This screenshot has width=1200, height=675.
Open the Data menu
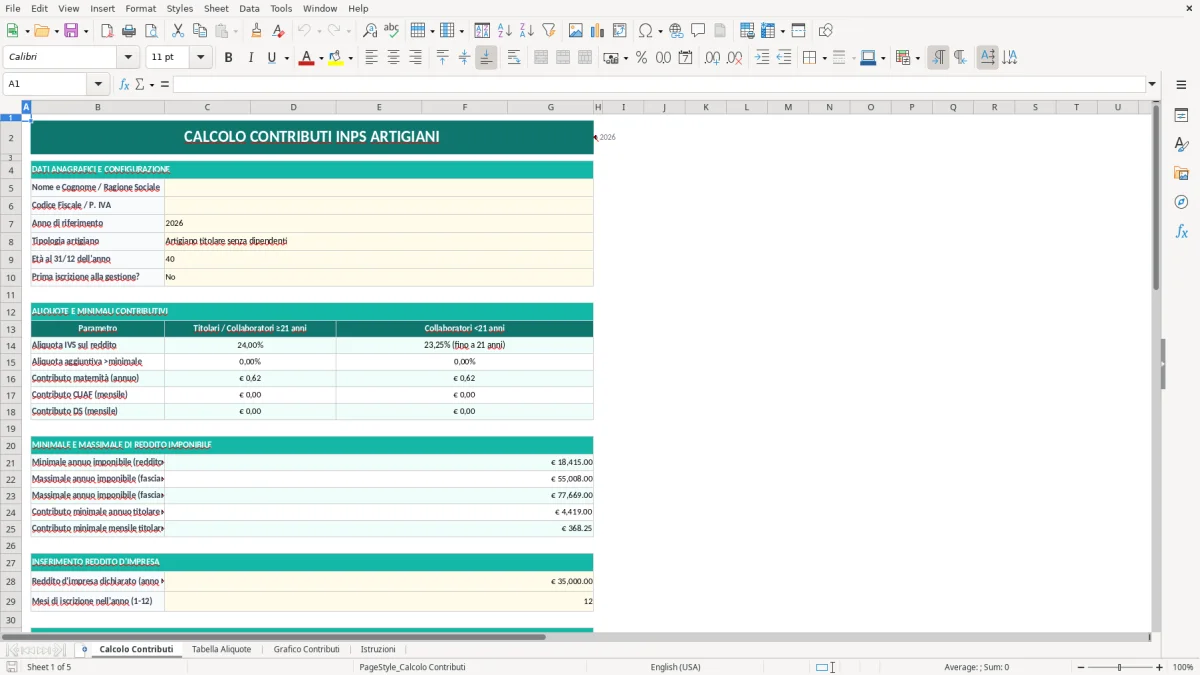click(x=249, y=8)
